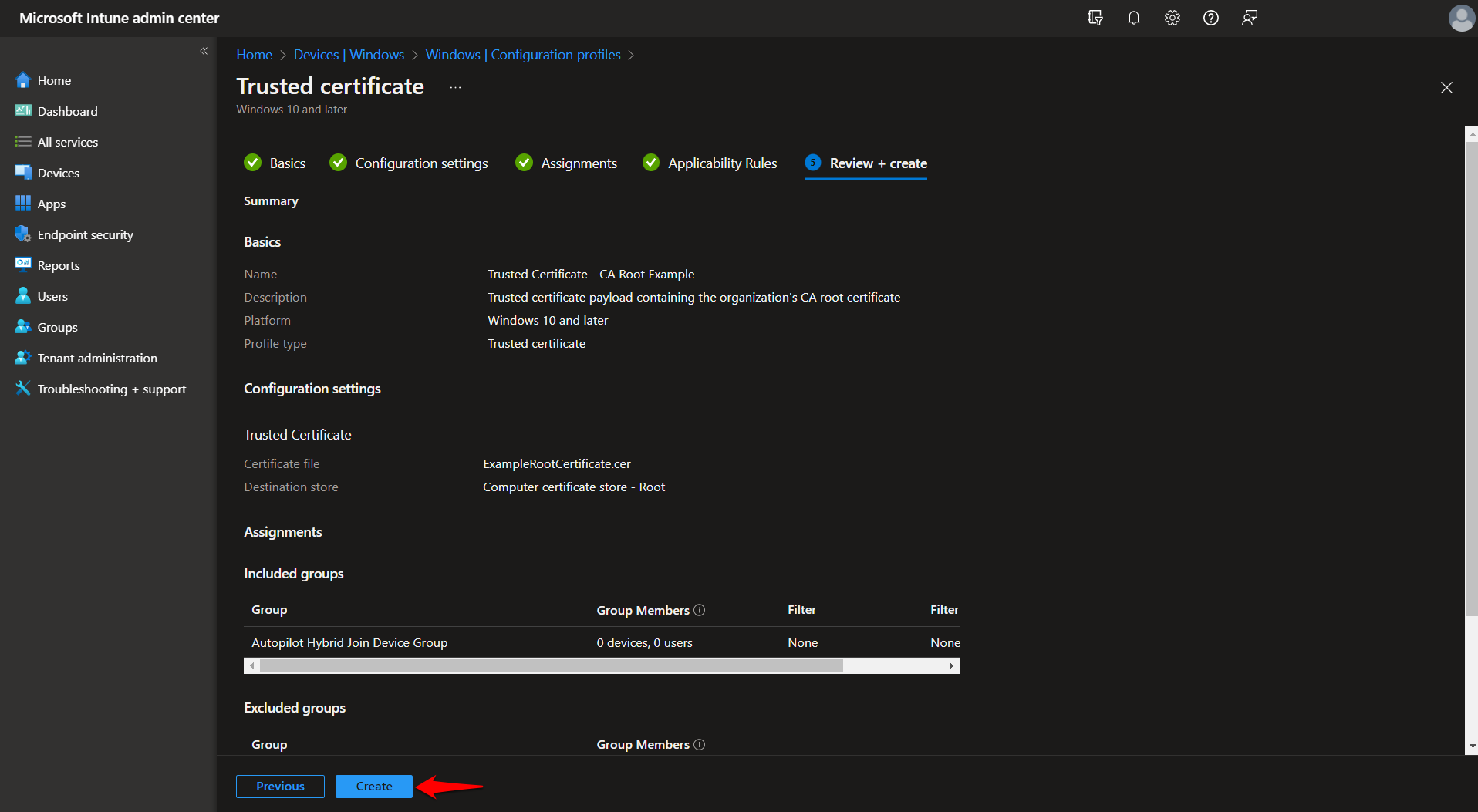The width and height of the screenshot is (1478, 812).
Task: Open the Reports section
Action: 58,265
